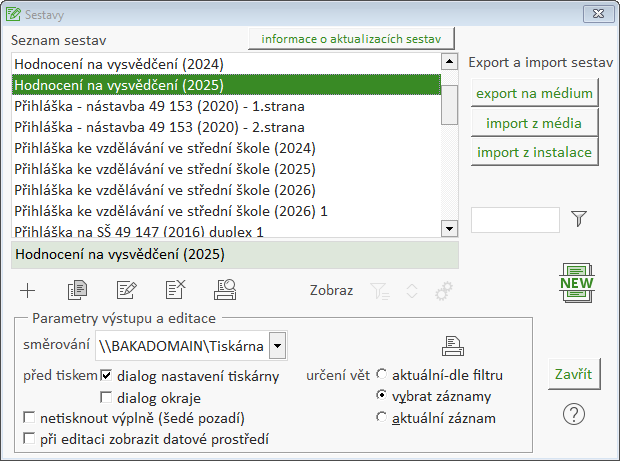Click the 'export na médium' button
Image resolution: width=620 pixels, height=461 pixels.
534,94
